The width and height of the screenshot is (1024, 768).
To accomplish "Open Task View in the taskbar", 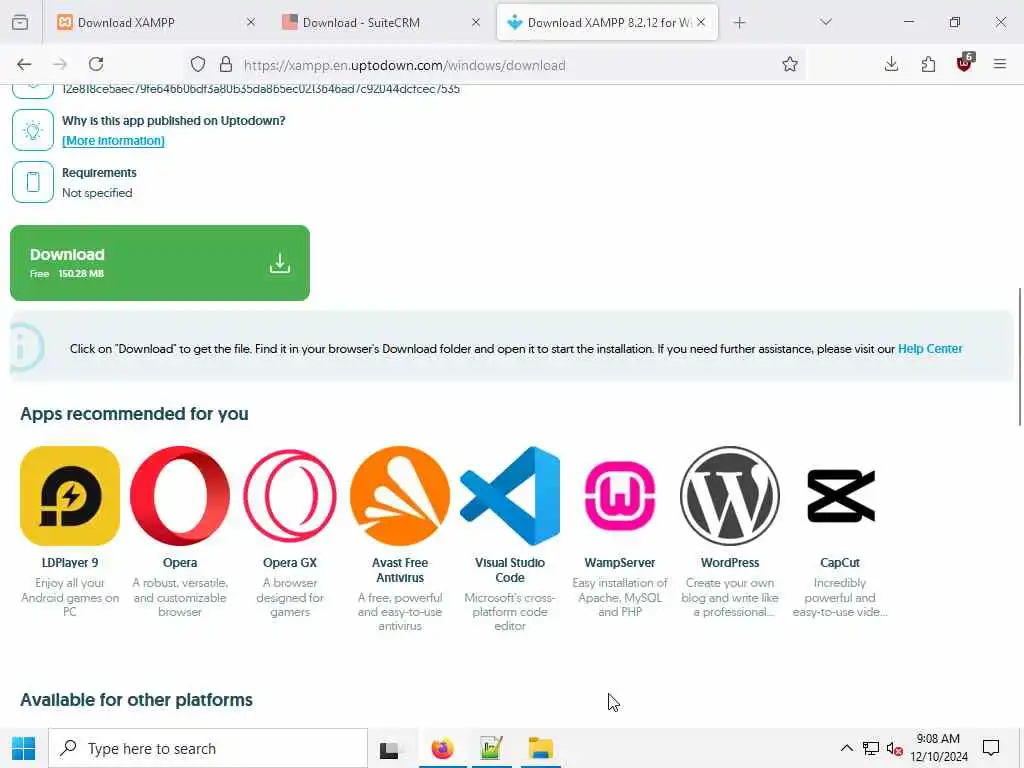I will coord(390,749).
